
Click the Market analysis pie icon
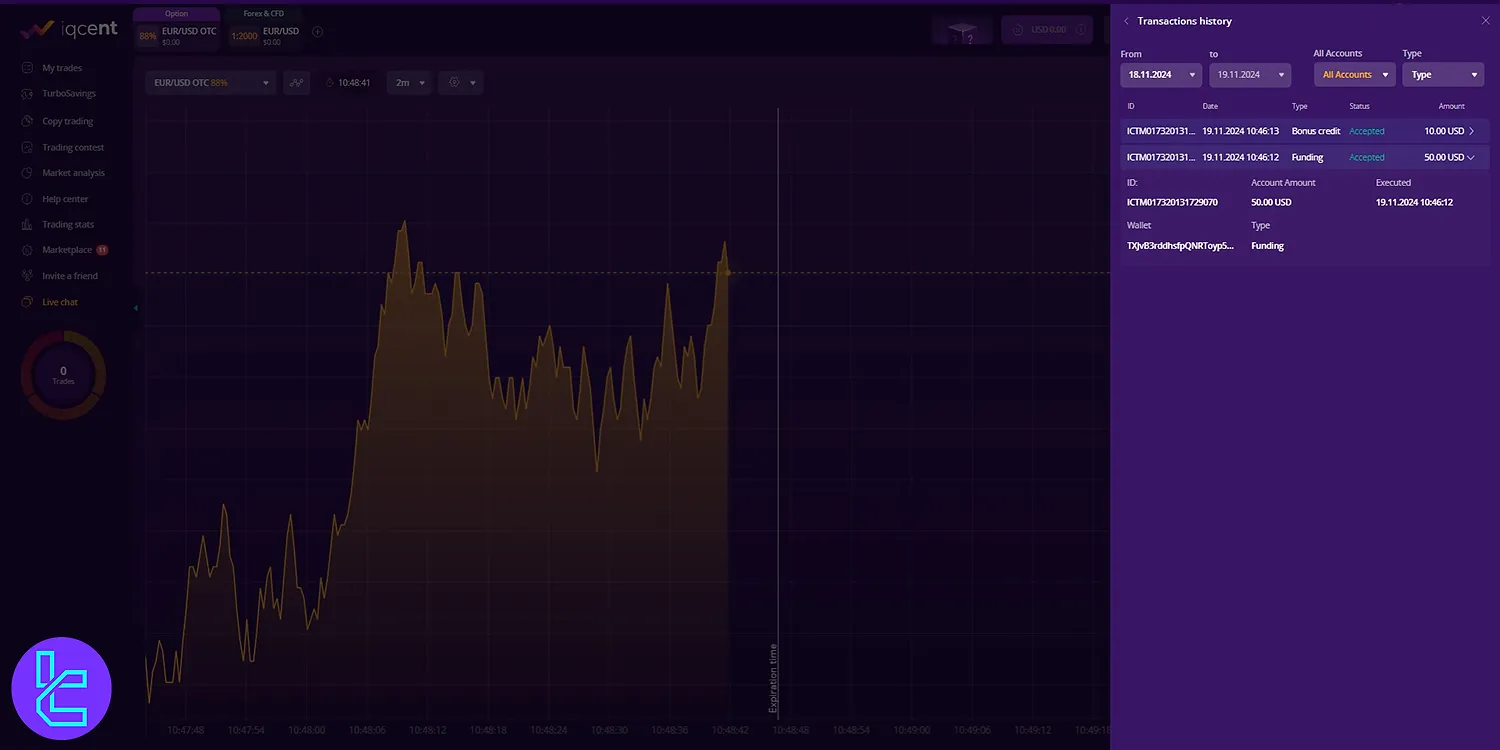(27, 173)
